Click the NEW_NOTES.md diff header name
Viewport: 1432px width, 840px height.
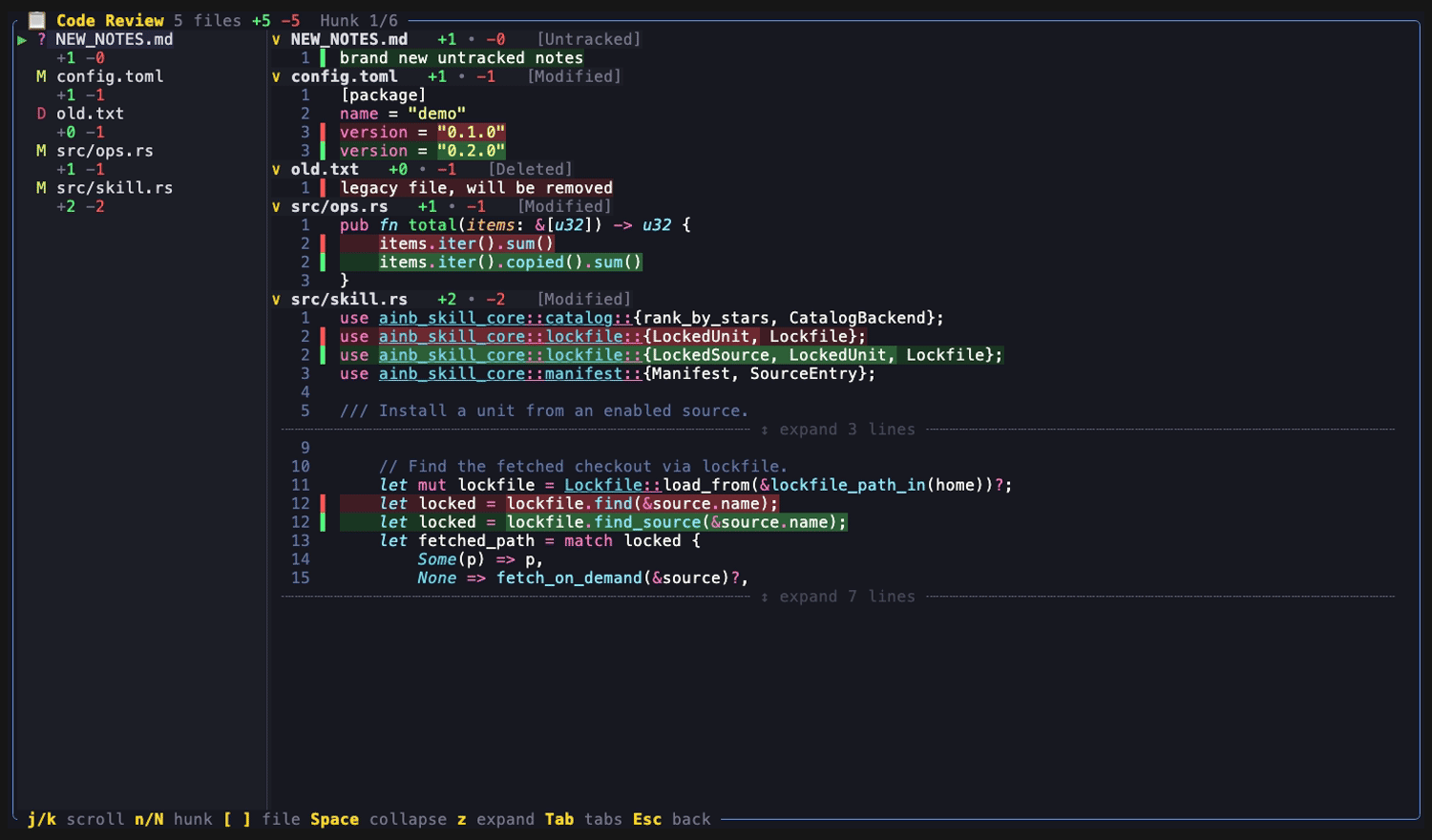(x=349, y=39)
